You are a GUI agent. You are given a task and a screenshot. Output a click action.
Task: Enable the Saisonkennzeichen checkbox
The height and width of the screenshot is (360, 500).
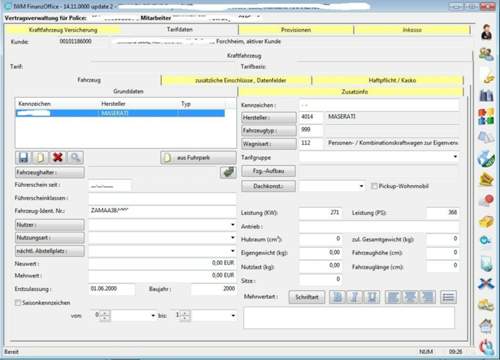[x=18, y=303]
